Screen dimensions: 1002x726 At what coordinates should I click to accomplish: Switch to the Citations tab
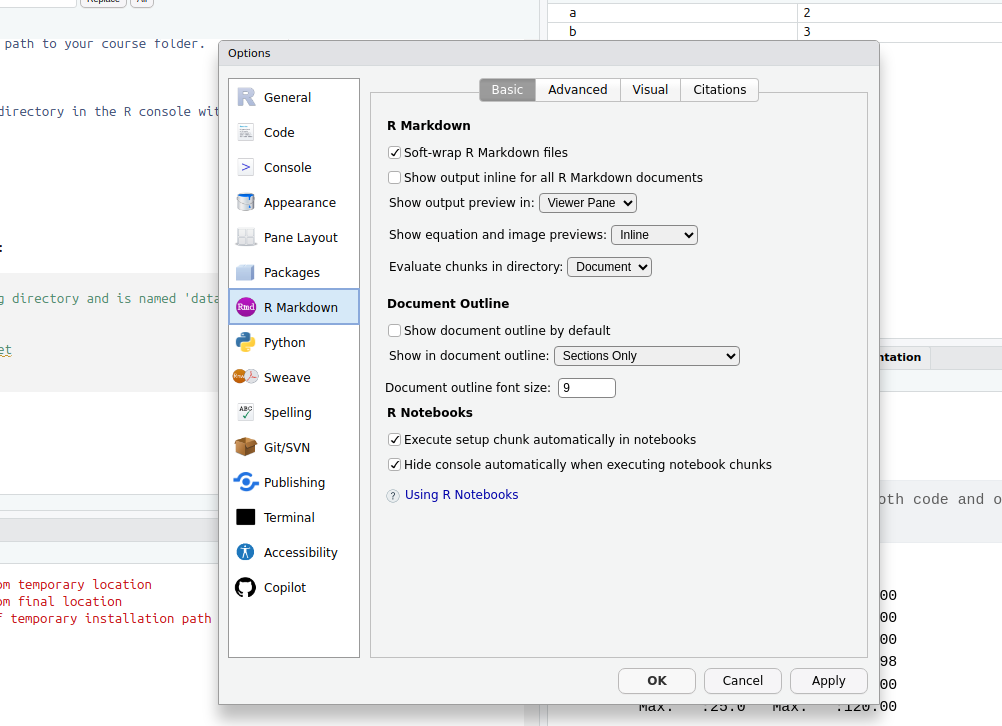point(719,90)
